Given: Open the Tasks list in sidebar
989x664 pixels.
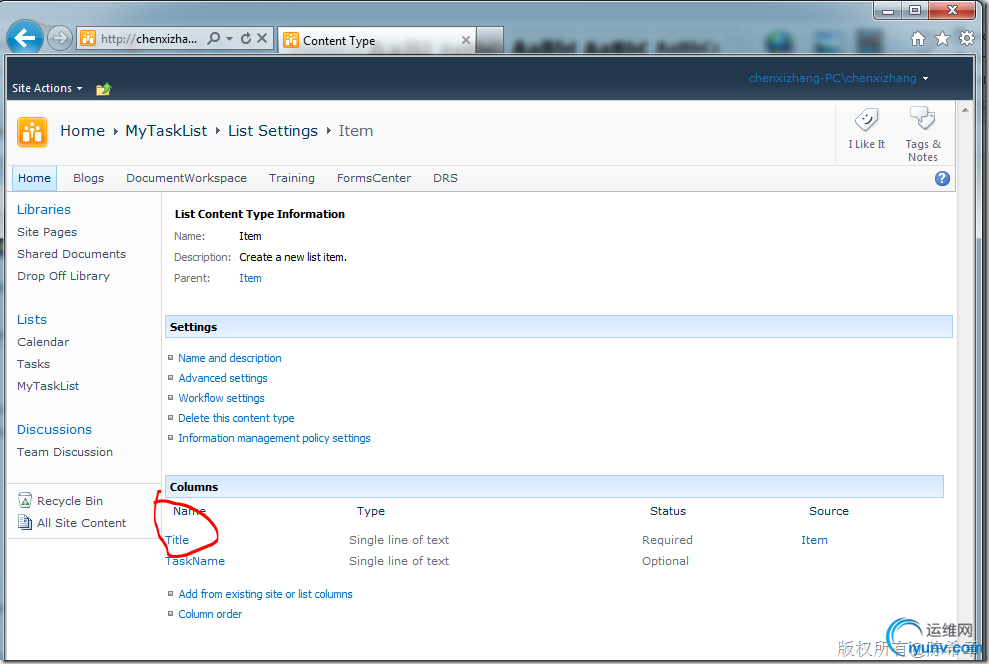Looking at the screenshot, I should click(33, 364).
